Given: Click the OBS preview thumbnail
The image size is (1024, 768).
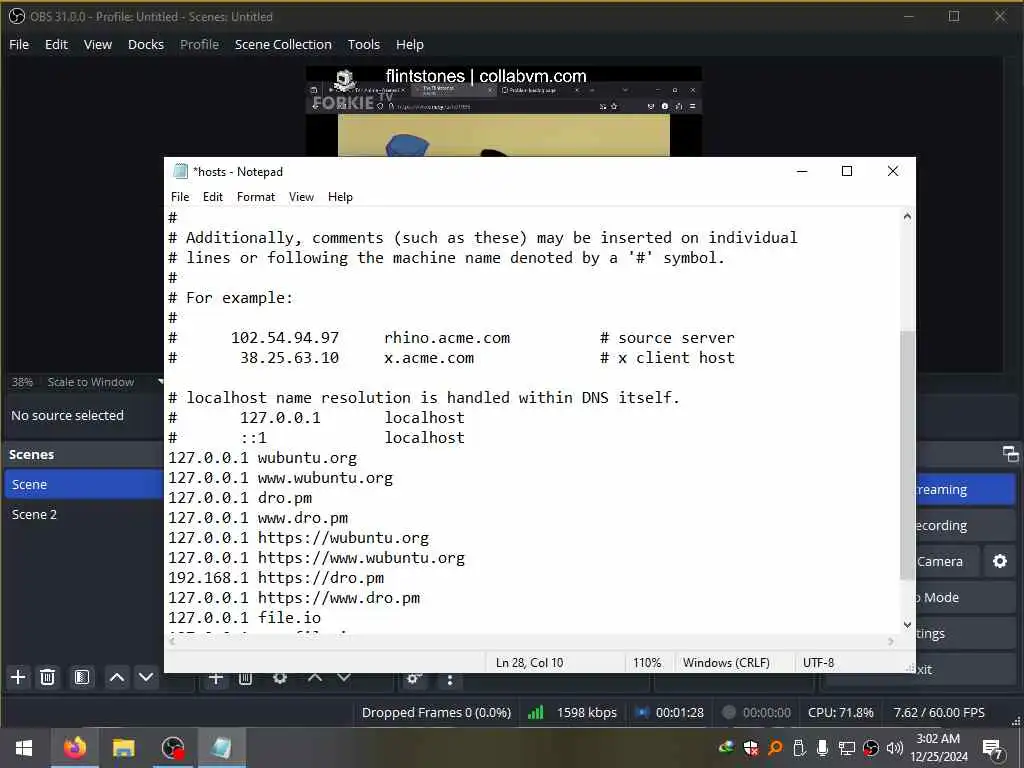Looking at the screenshot, I should [x=504, y=111].
